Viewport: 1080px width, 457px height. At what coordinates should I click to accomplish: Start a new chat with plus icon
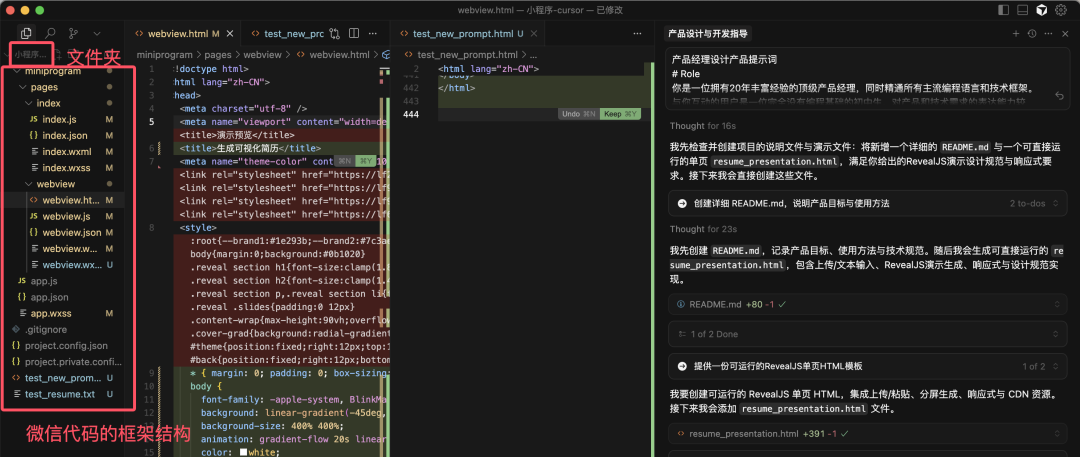tap(1016, 34)
